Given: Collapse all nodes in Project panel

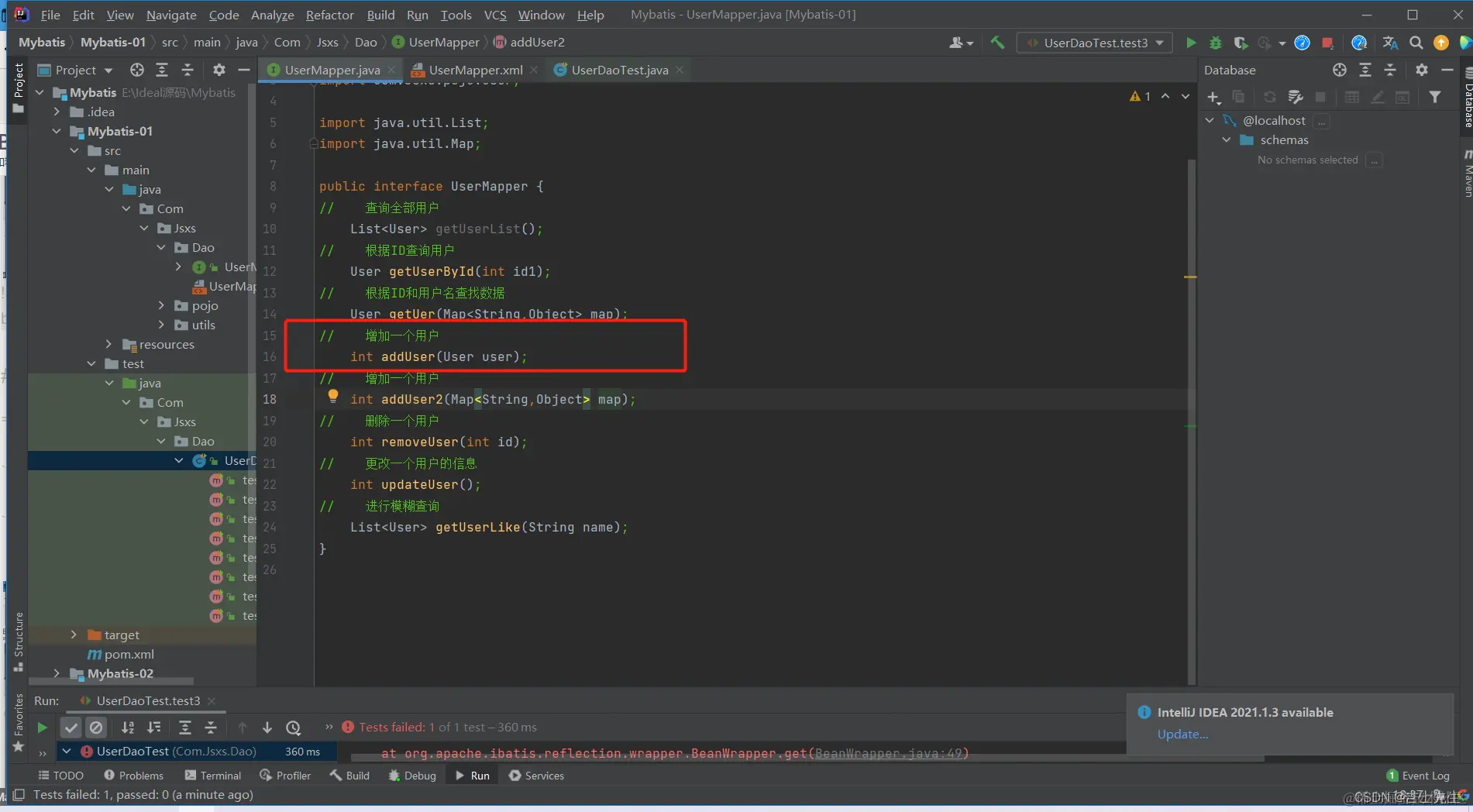Looking at the screenshot, I should [188, 70].
